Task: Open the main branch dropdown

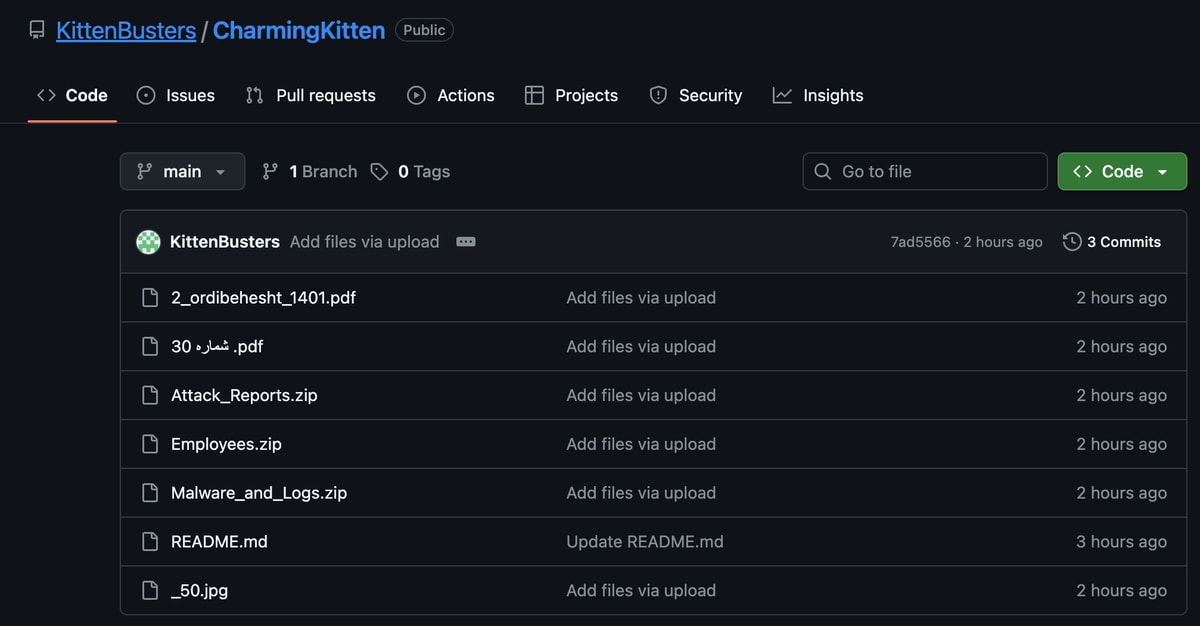Action: tap(181, 172)
